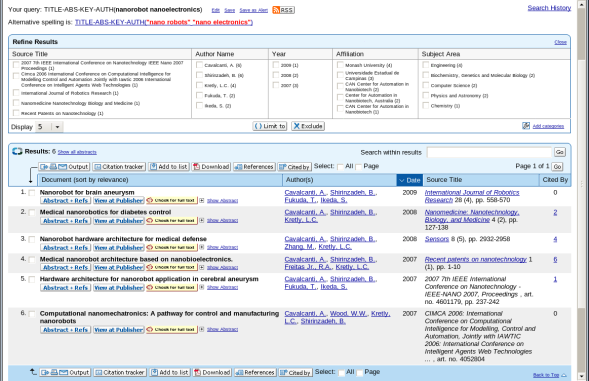This screenshot has height=381, width=589.
Task: Open the Search History link
Action: [x=549, y=8]
